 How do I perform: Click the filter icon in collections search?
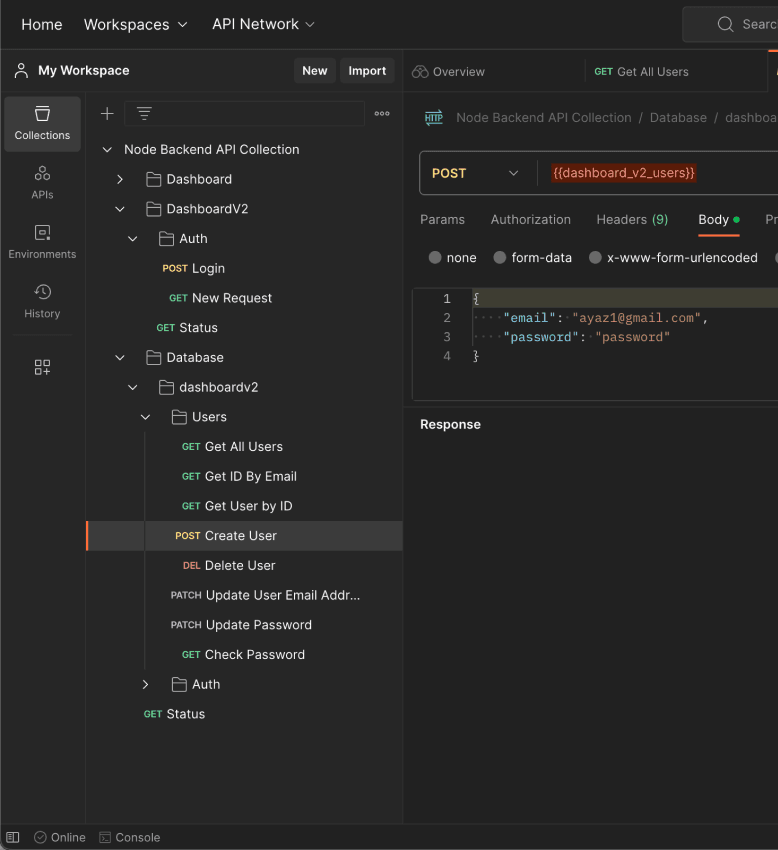tap(144, 114)
